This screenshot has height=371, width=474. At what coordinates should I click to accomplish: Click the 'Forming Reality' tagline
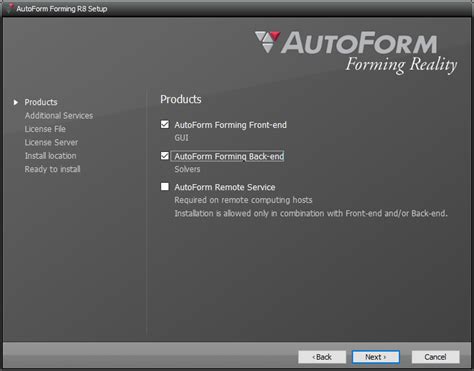401,65
